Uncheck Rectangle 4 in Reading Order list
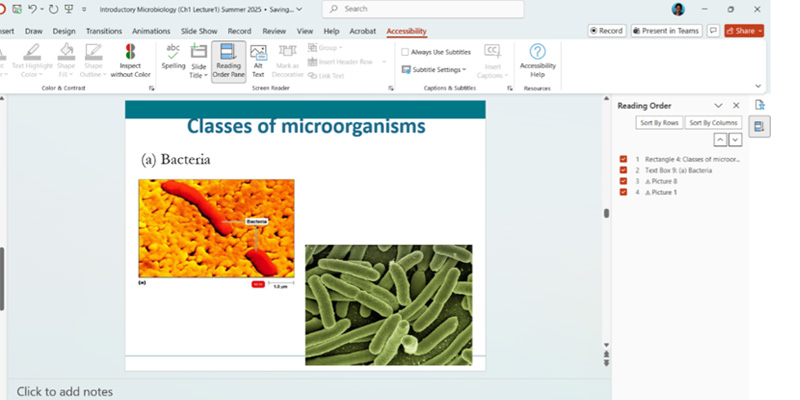The height and width of the screenshot is (400, 800). (624, 159)
